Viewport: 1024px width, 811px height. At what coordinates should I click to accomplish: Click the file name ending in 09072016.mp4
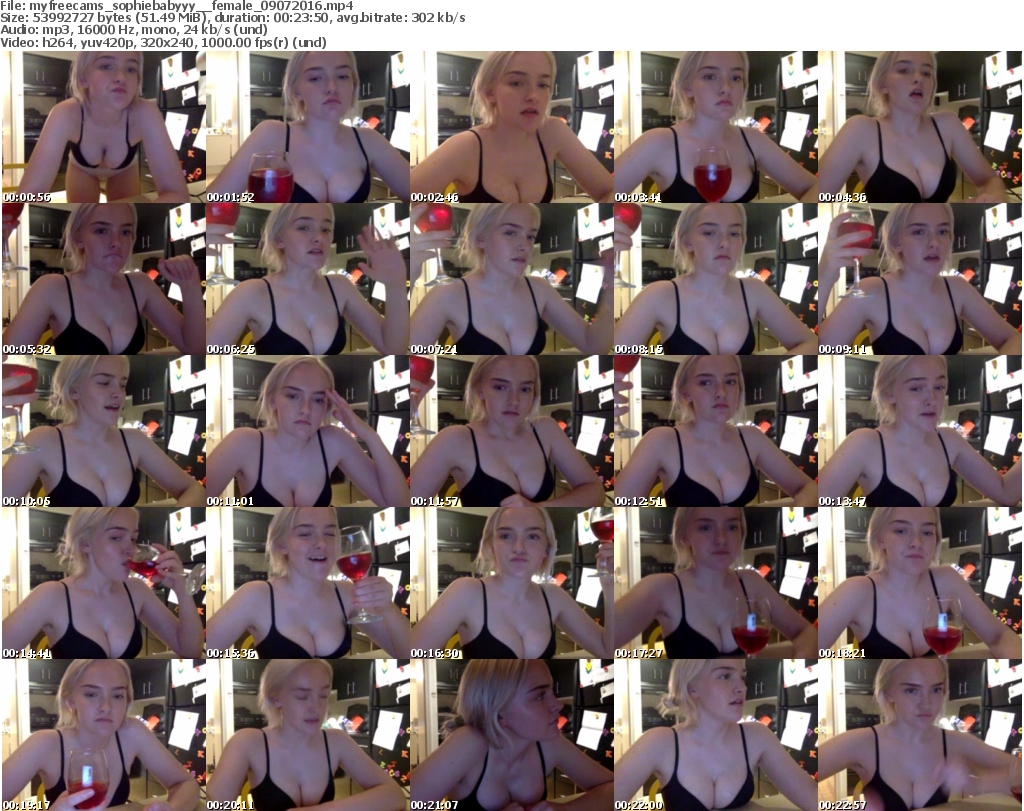pos(191,6)
